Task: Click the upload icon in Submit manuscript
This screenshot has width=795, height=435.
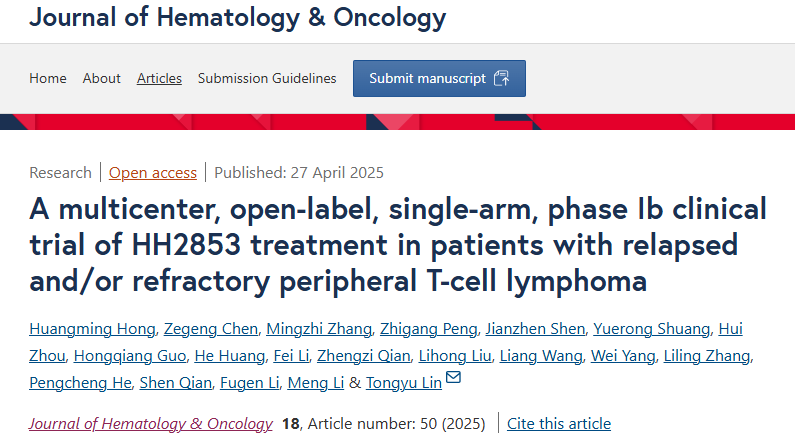Action: (x=501, y=78)
